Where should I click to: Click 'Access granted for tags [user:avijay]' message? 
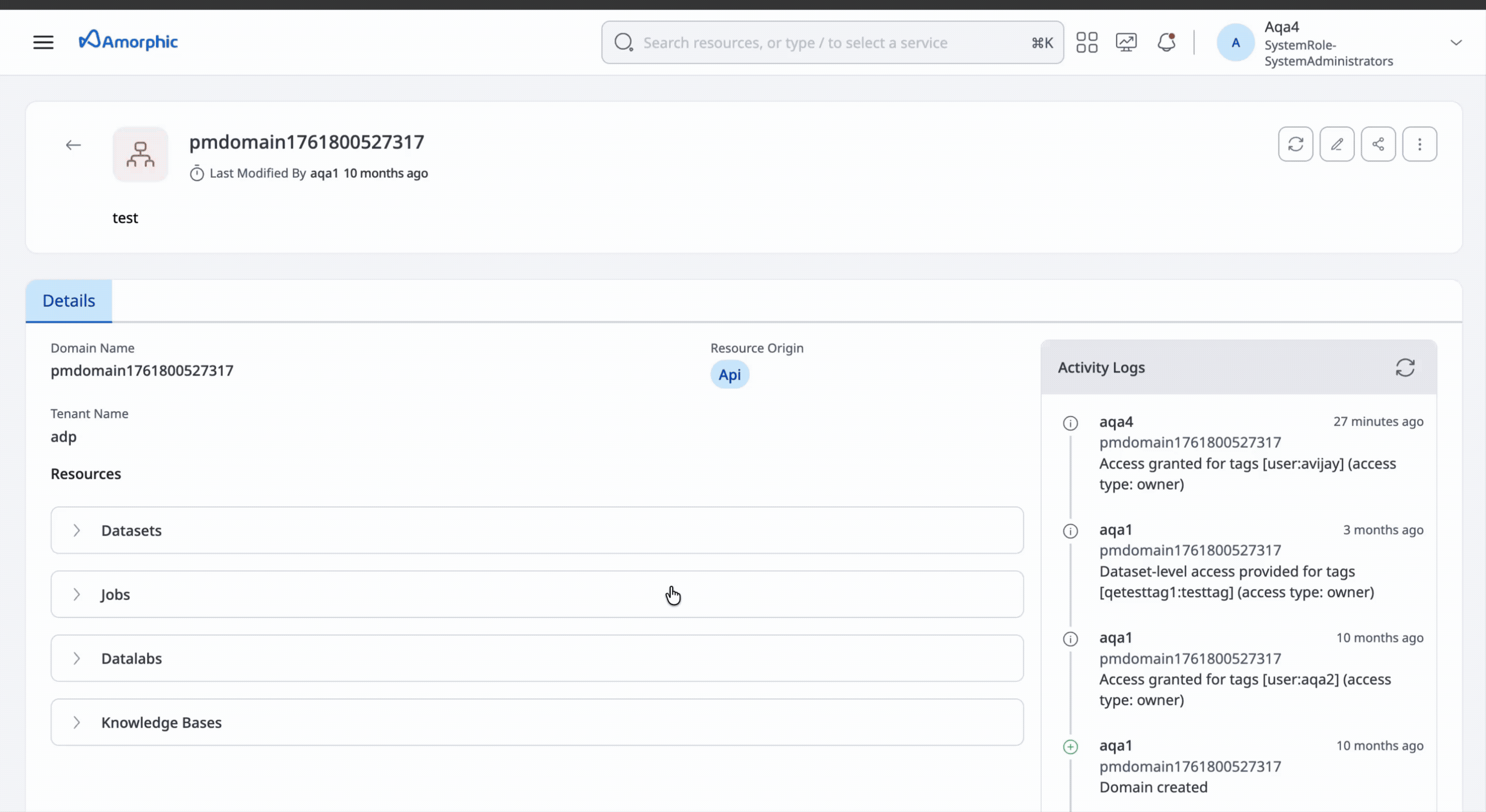tap(1248, 474)
